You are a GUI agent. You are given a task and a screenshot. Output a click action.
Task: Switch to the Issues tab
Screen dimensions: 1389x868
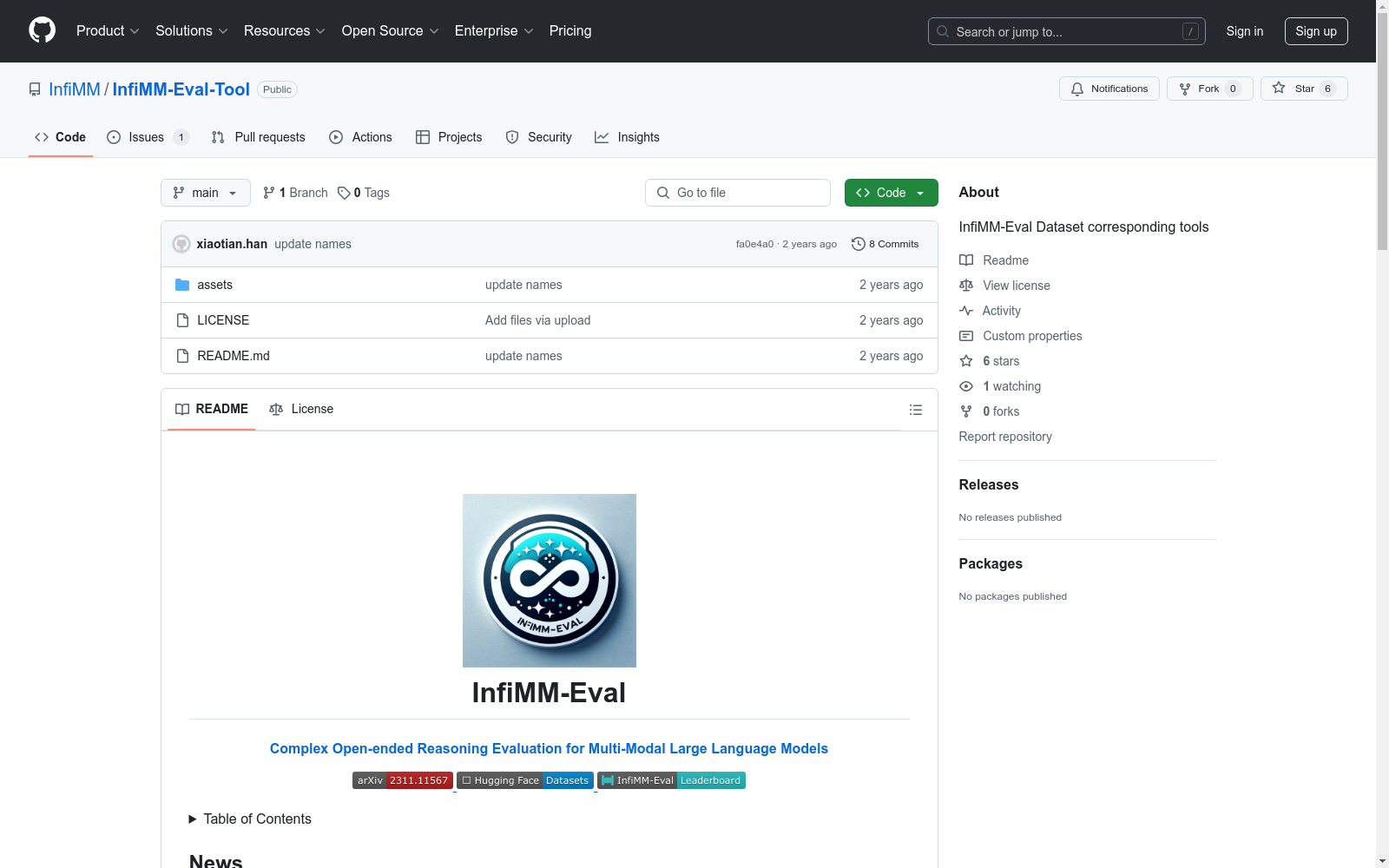(148, 137)
